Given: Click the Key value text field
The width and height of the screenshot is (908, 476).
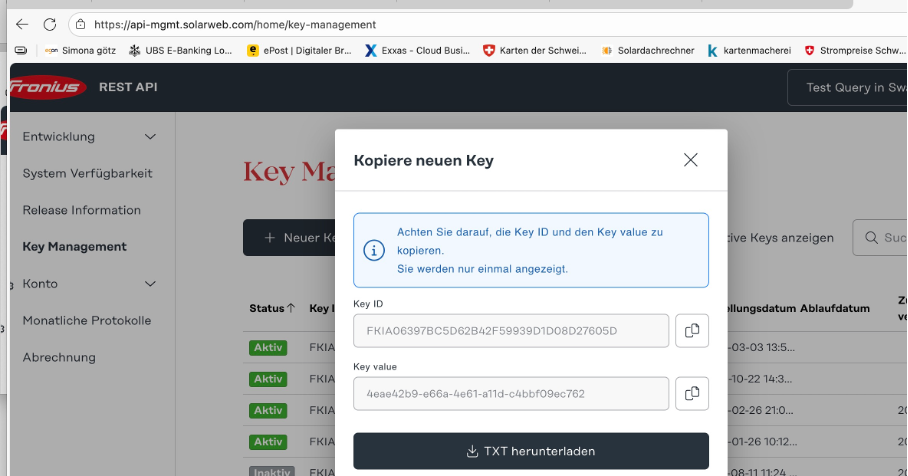Looking at the screenshot, I should (x=510, y=393).
